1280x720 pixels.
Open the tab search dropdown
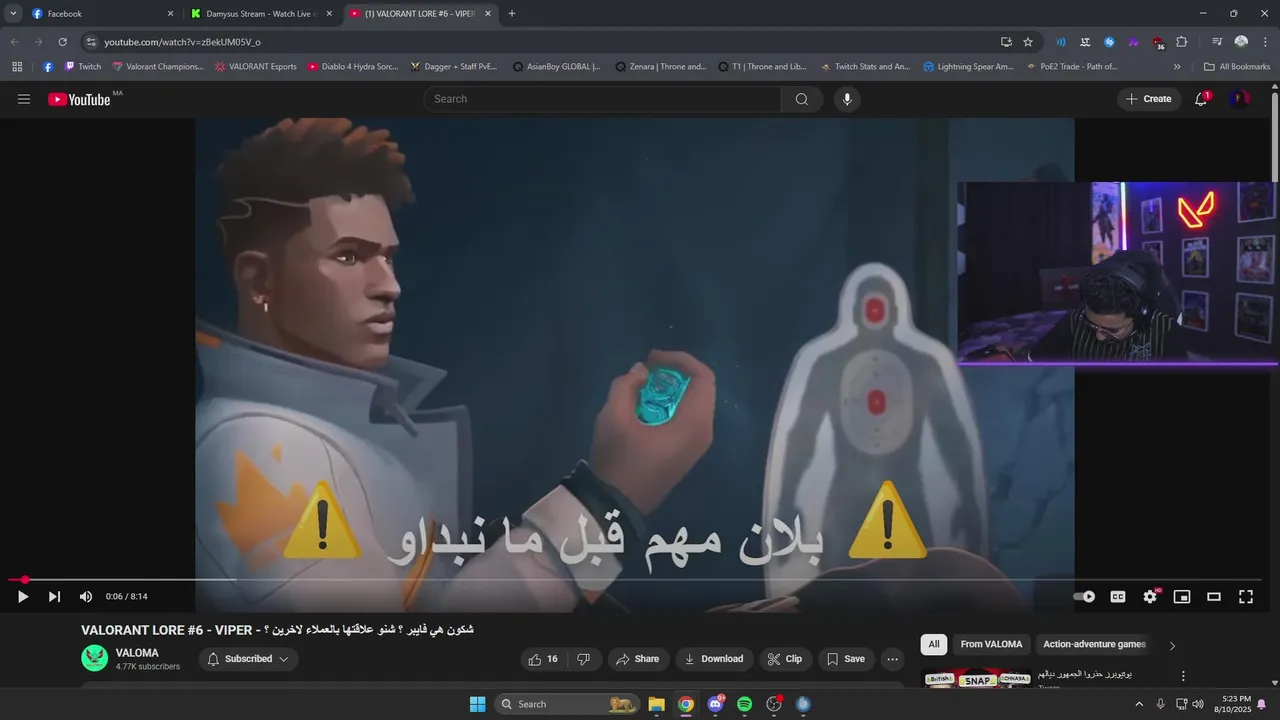[13, 14]
